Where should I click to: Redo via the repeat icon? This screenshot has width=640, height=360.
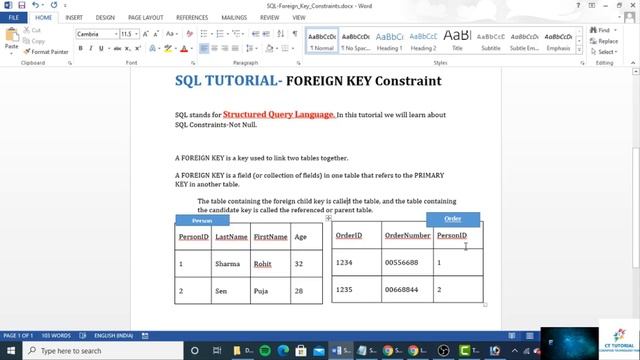tap(54, 5)
